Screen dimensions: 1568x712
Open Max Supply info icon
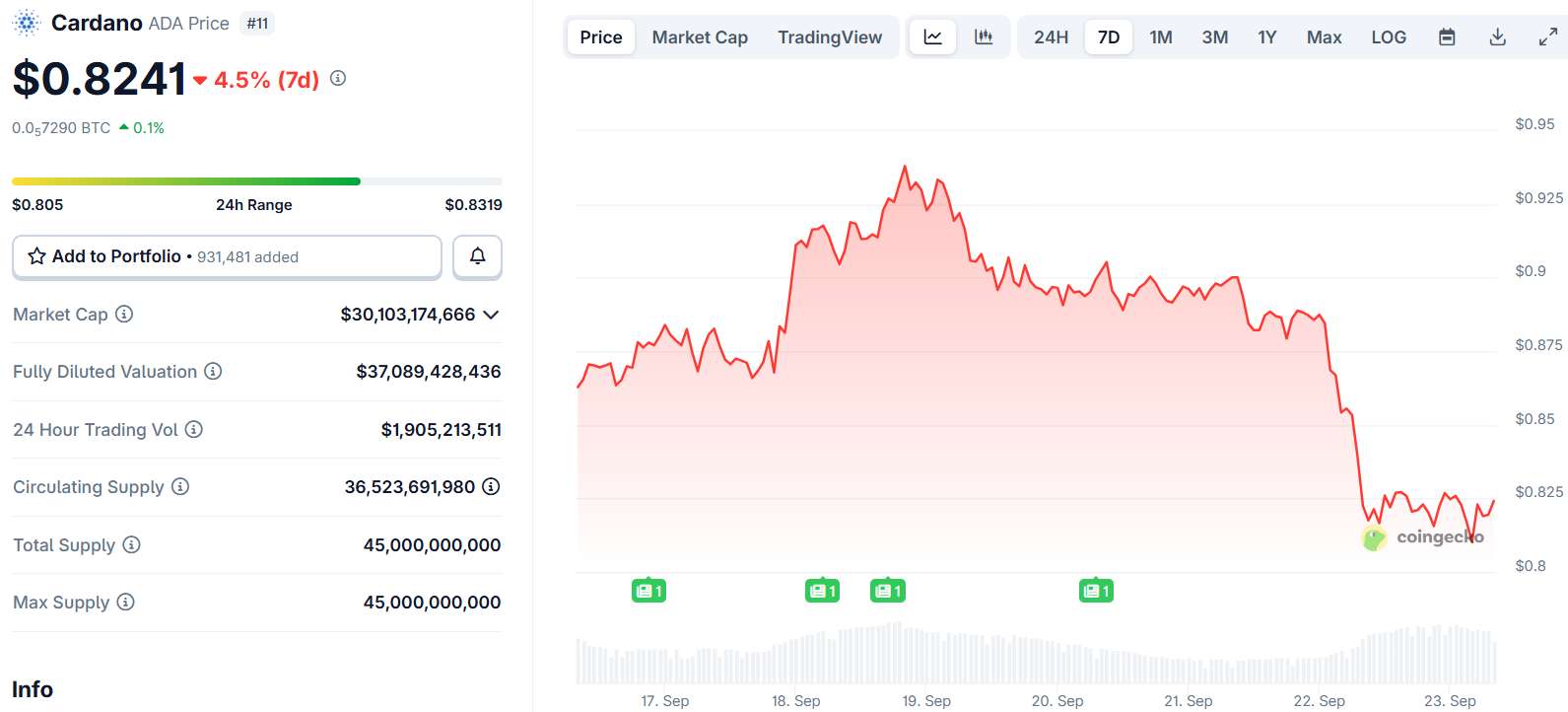coord(125,602)
